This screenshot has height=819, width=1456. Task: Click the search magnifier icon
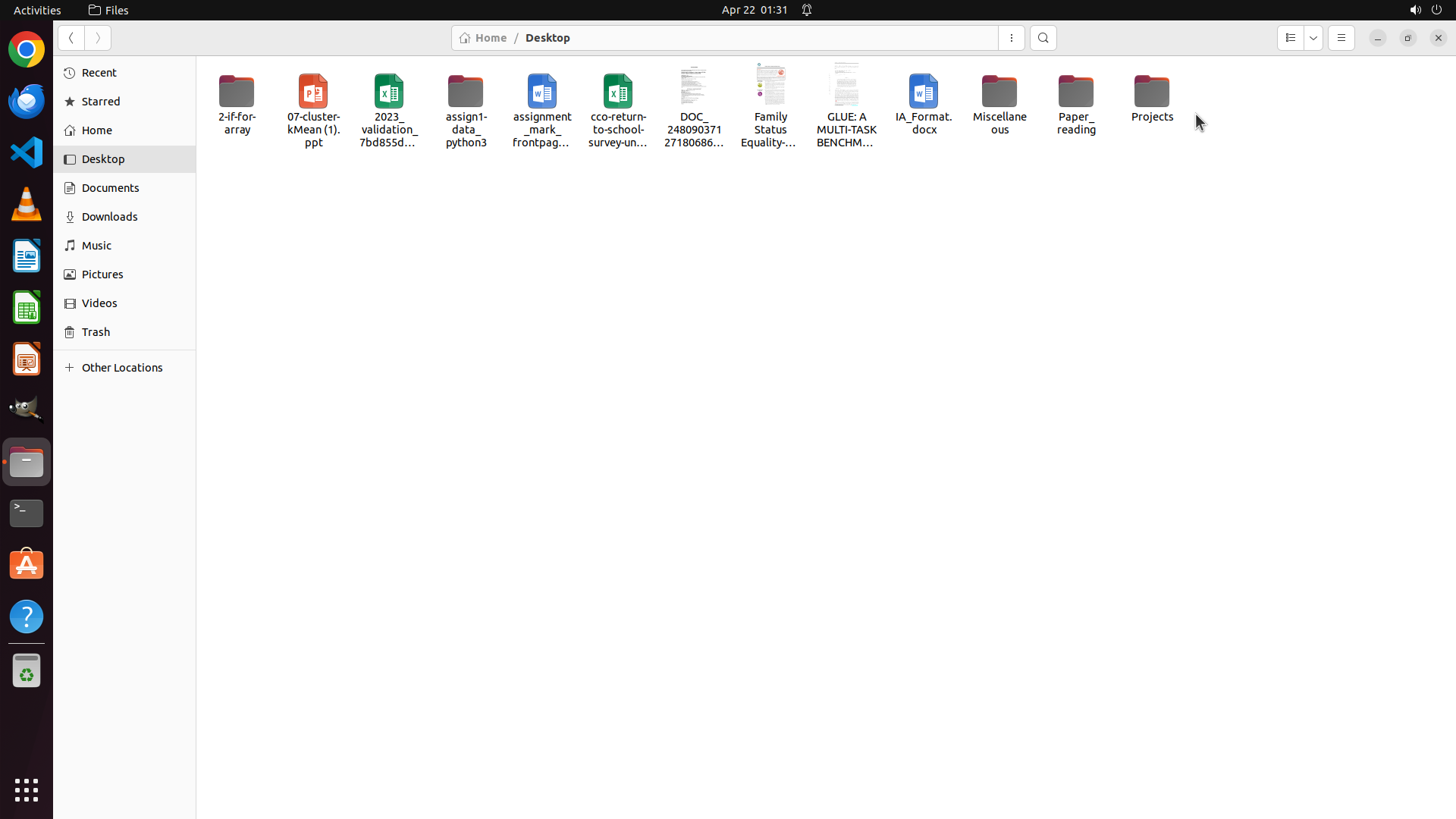click(1043, 38)
